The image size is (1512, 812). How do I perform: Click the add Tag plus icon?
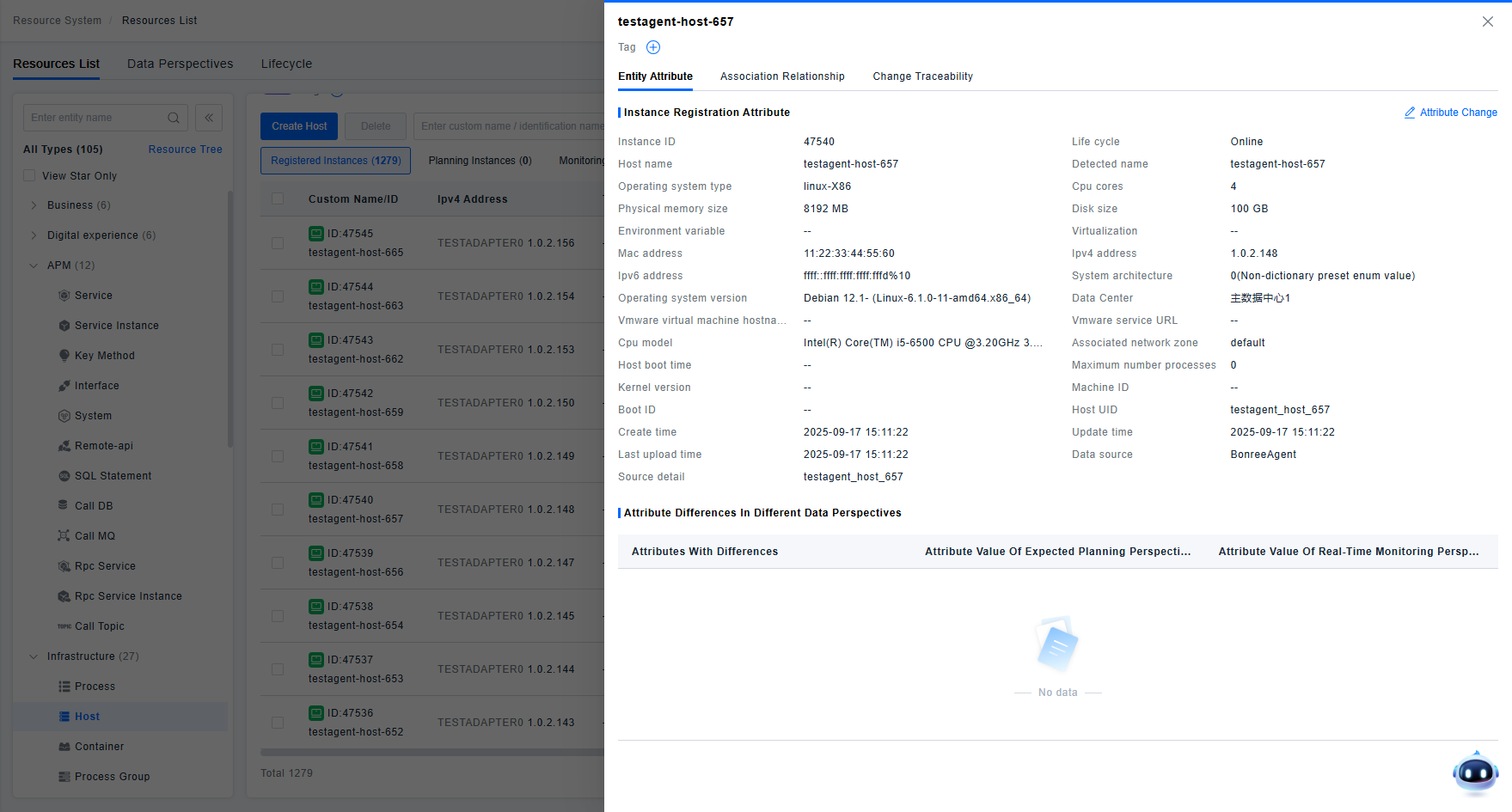tap(653, 47)
